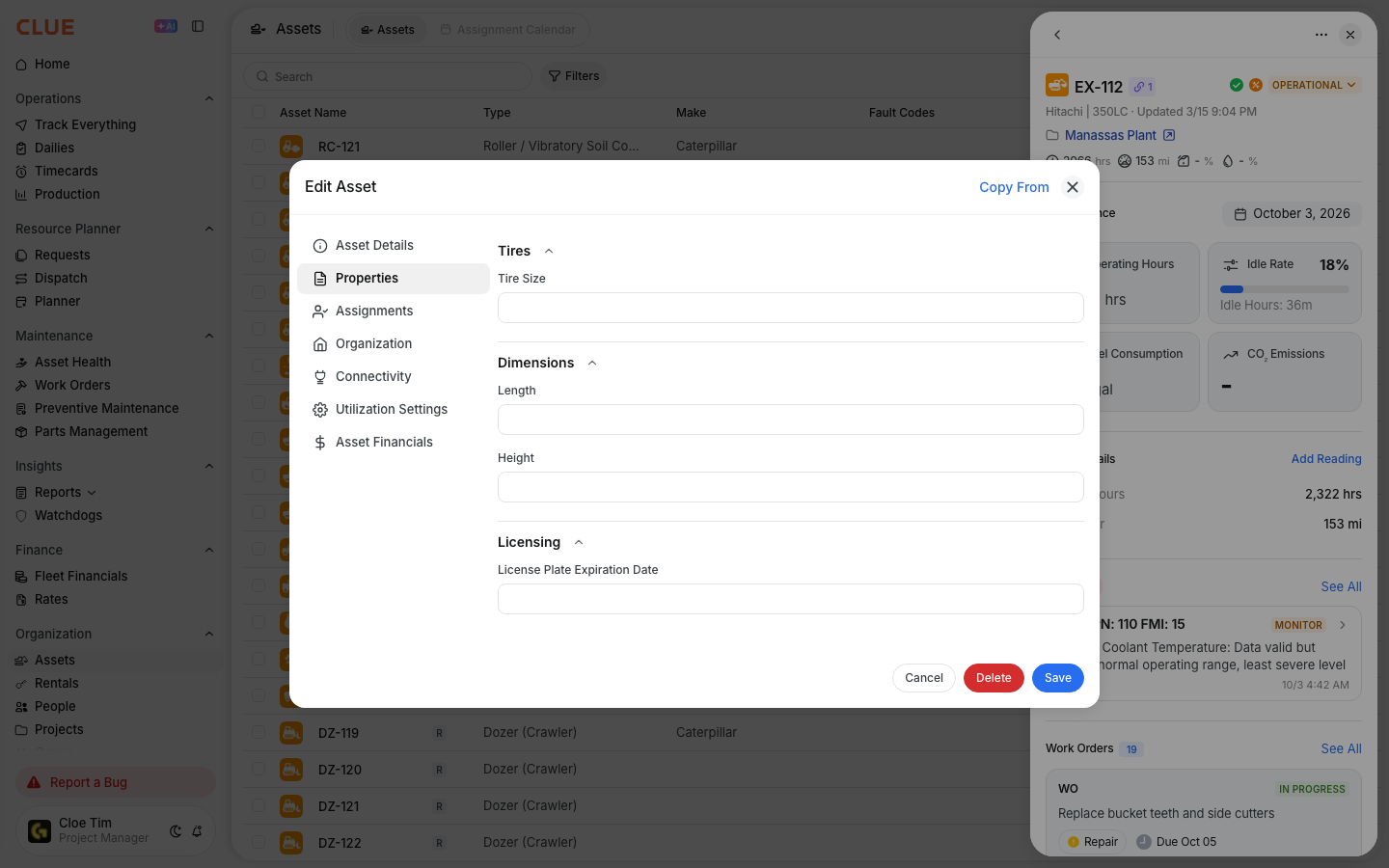Collapse the Maintenance group in the sidebar
This screenshot has height=868, width=1389.
click(x=209, y=336)
